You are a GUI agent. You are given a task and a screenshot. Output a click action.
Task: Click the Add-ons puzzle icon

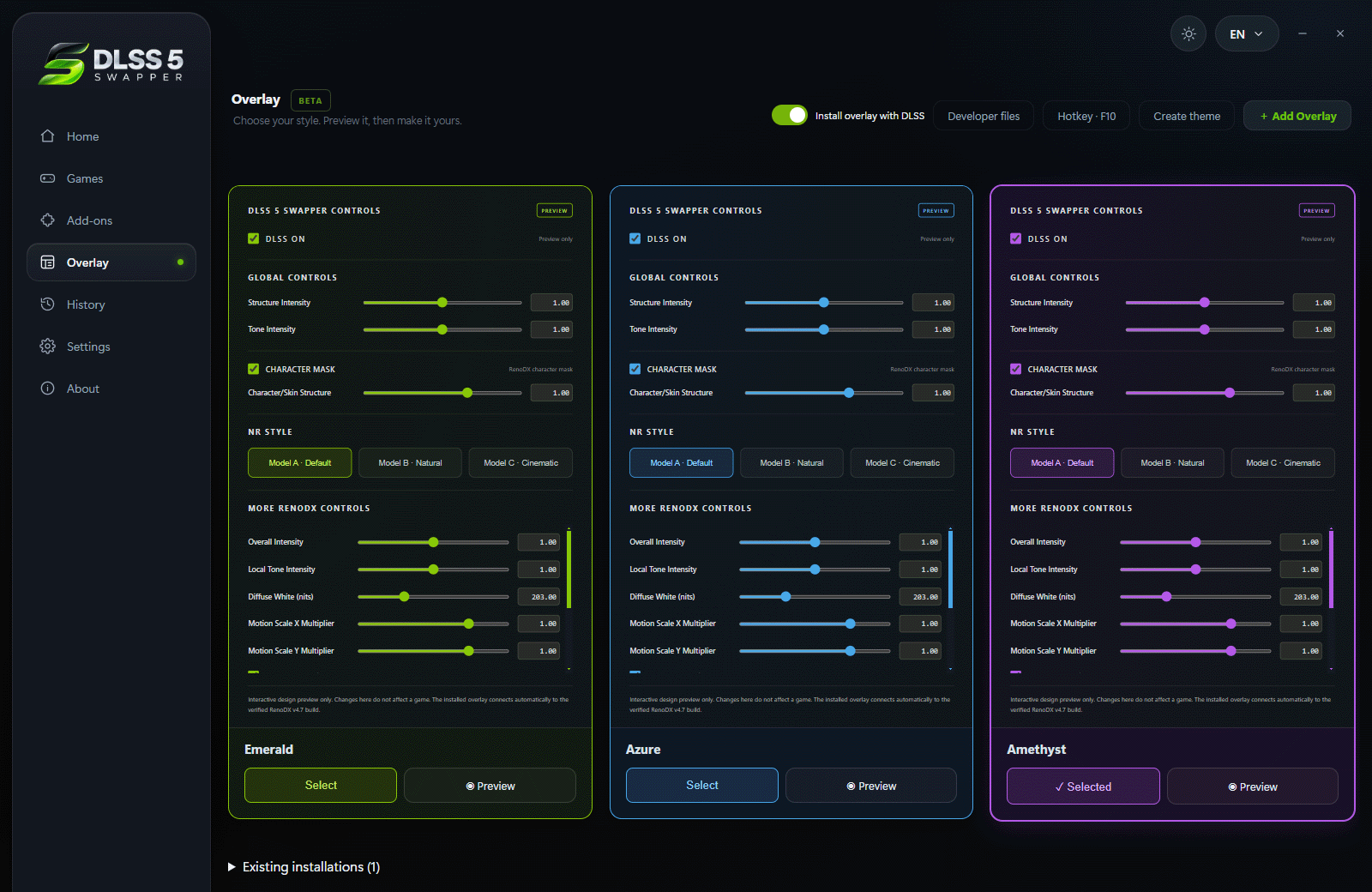tap(48, 220)
